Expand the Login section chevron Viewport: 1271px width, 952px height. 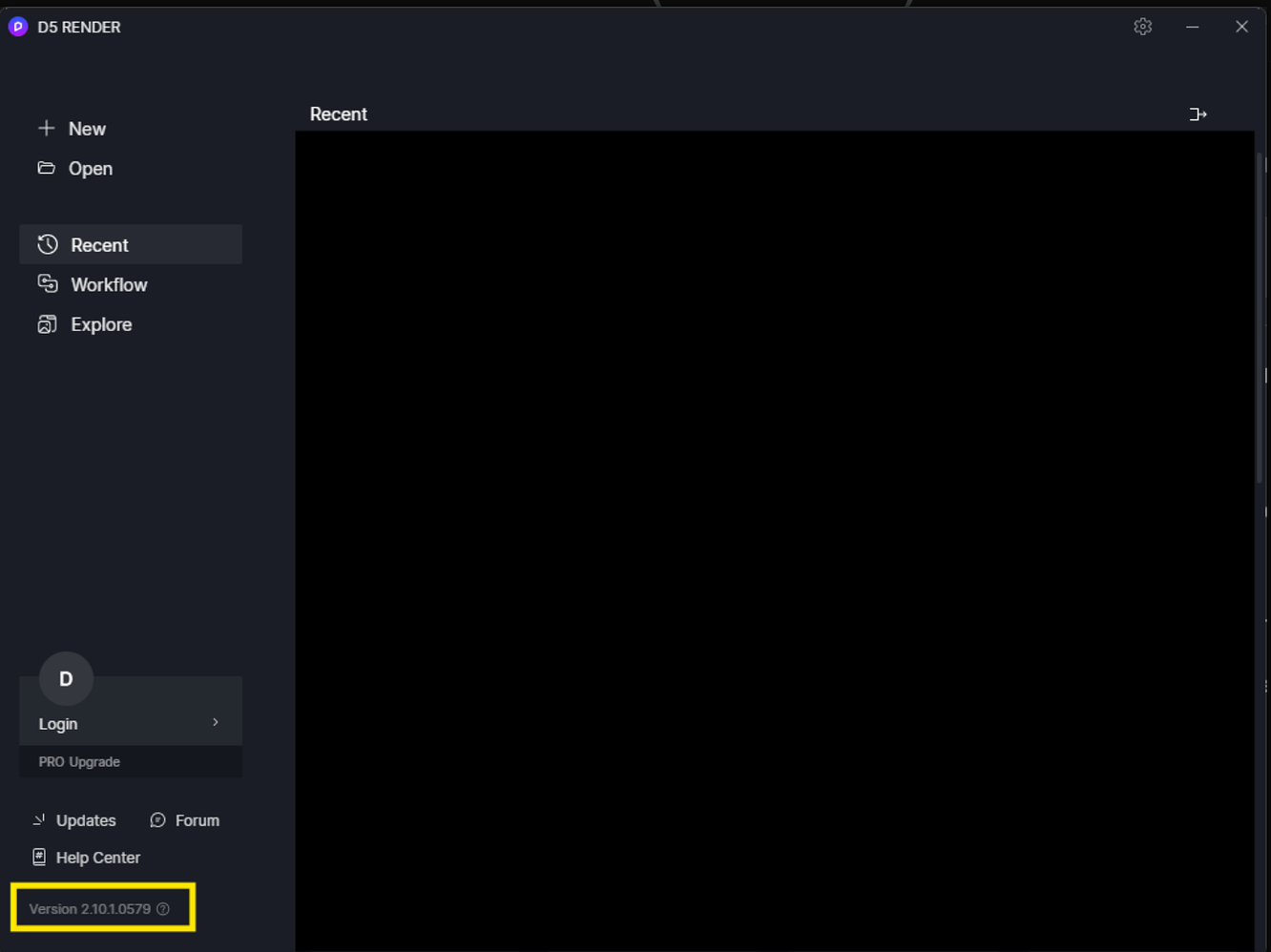(x=214, y=723)
